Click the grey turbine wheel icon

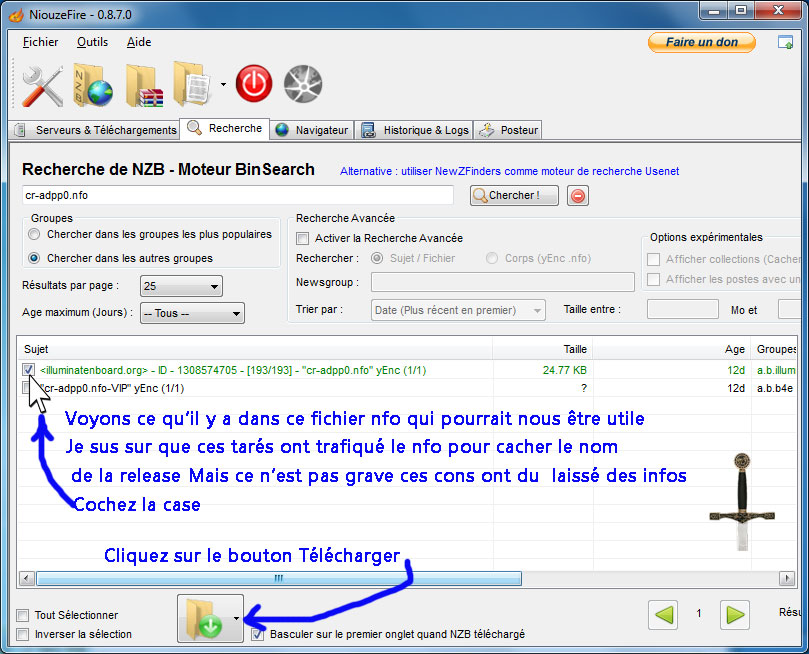coord(303,84)
